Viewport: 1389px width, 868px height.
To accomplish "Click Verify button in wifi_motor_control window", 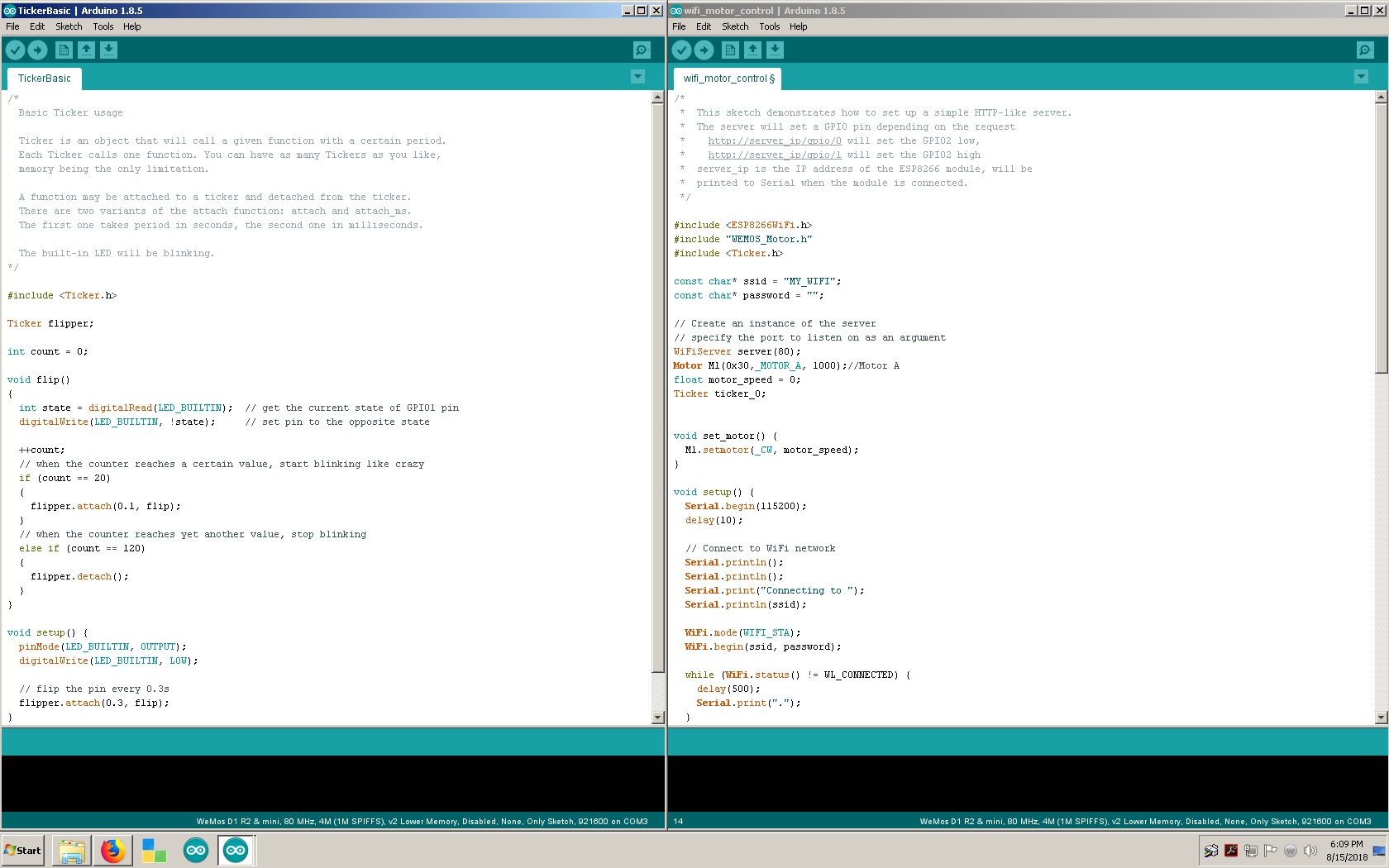I will [x=681, y=50].
